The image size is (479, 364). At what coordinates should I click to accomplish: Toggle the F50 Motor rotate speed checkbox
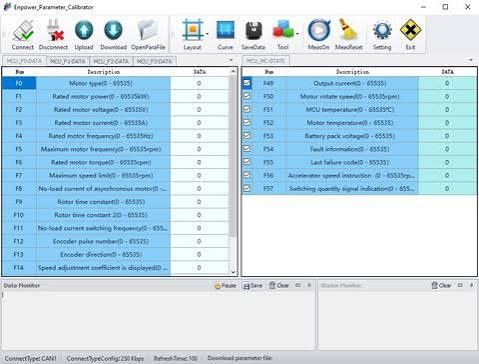[x=247, y=96]
